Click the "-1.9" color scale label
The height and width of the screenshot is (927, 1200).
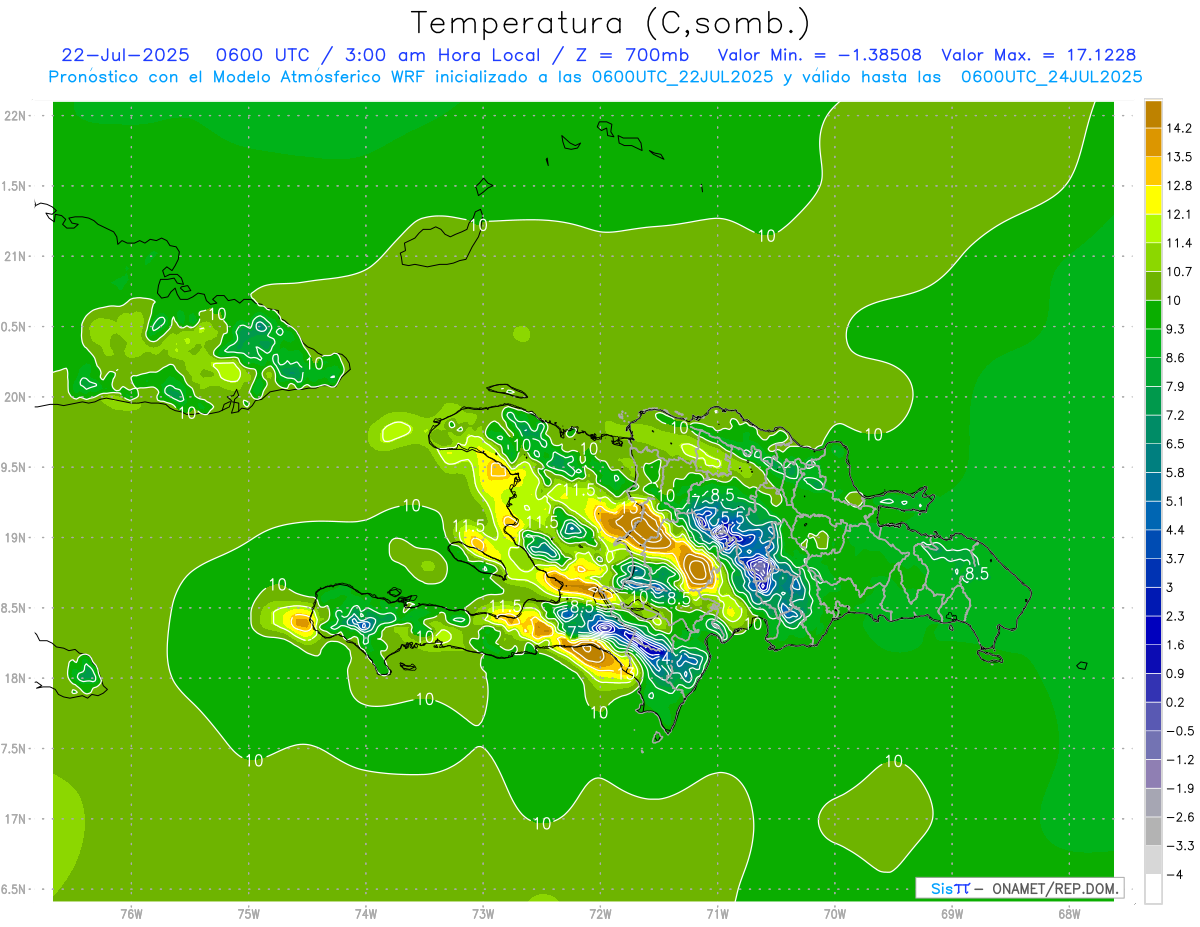tap(1181, 789)
